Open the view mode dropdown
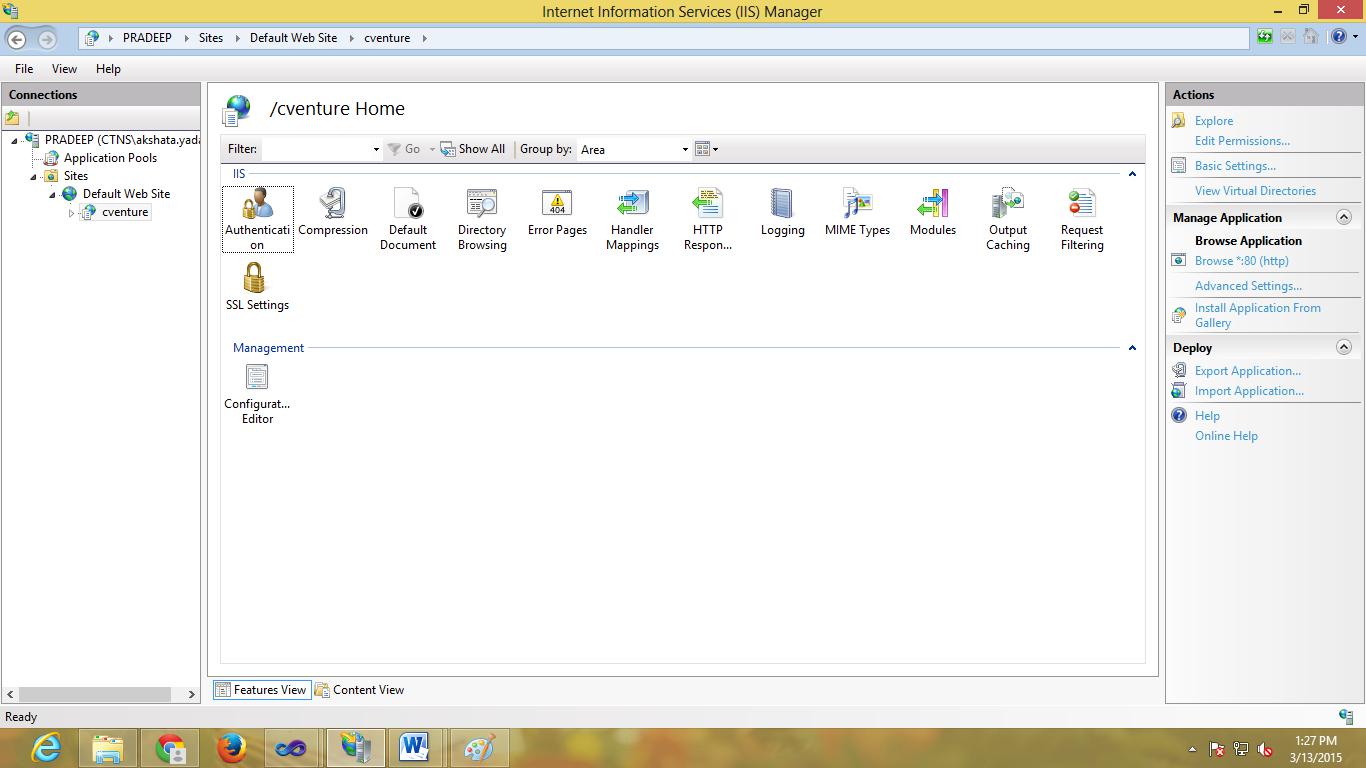This screenshot has width=1366, height=768. coord(707,149)
